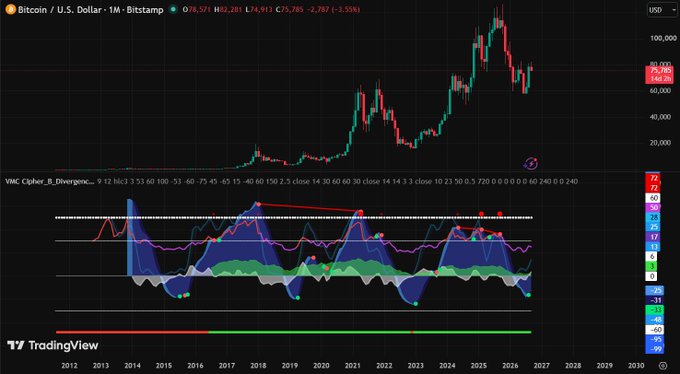Click the 2025 label on the time axis
The width and height of the screenshot is (680, 374).
479,366
